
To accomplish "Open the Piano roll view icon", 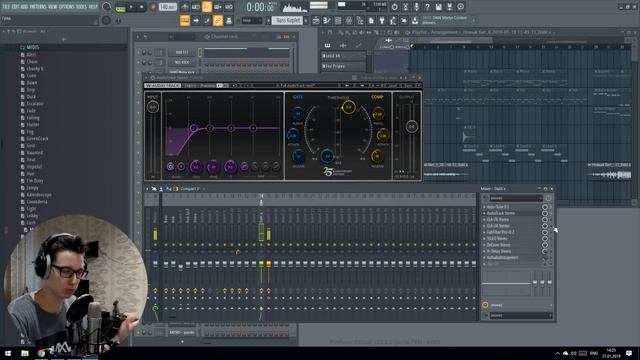I will pyautogui.click(x=327, y=20).
